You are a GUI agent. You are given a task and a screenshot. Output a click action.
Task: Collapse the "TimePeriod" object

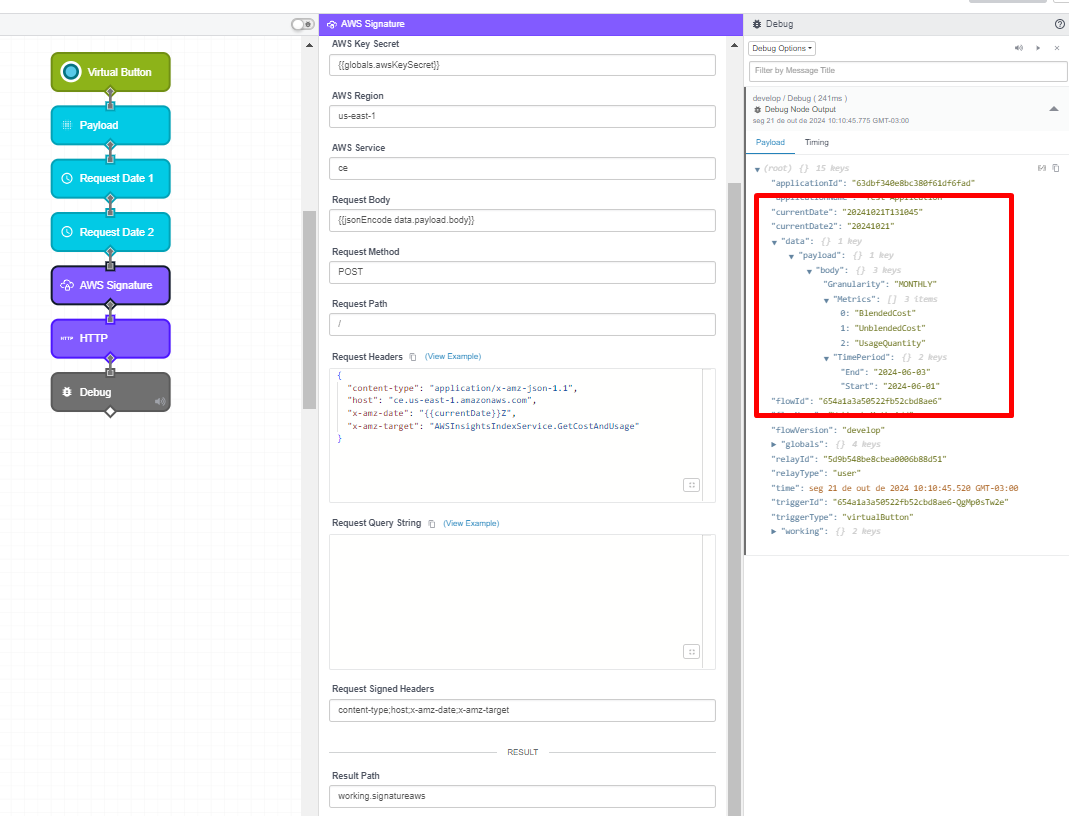pos(826,358)
